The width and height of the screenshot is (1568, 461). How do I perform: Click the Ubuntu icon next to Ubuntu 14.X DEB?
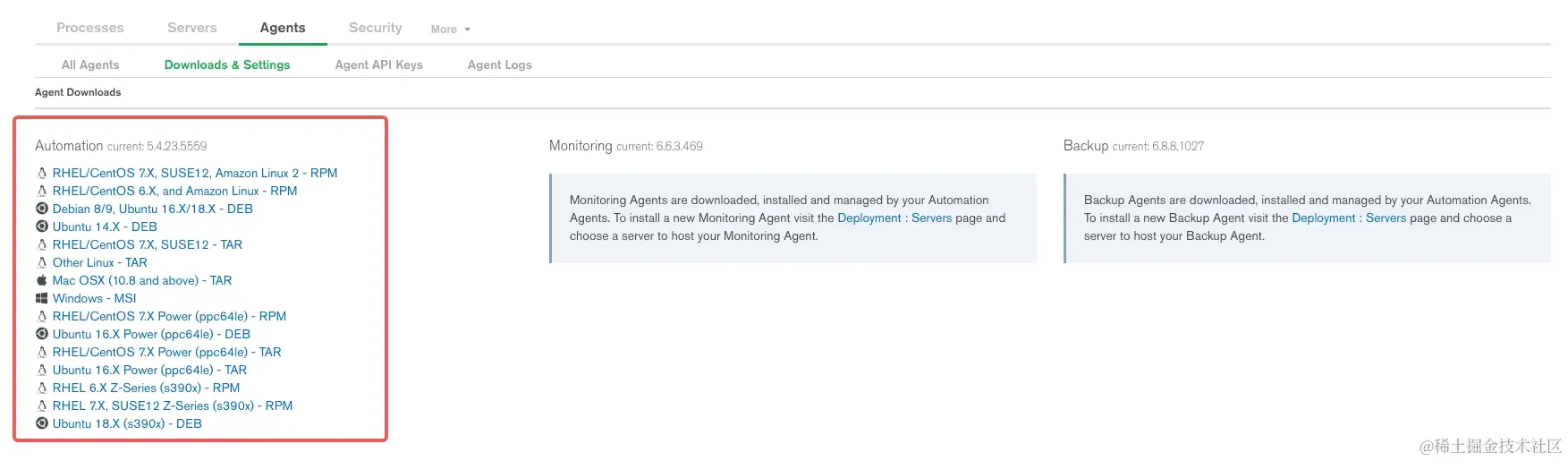click(41, 226)
